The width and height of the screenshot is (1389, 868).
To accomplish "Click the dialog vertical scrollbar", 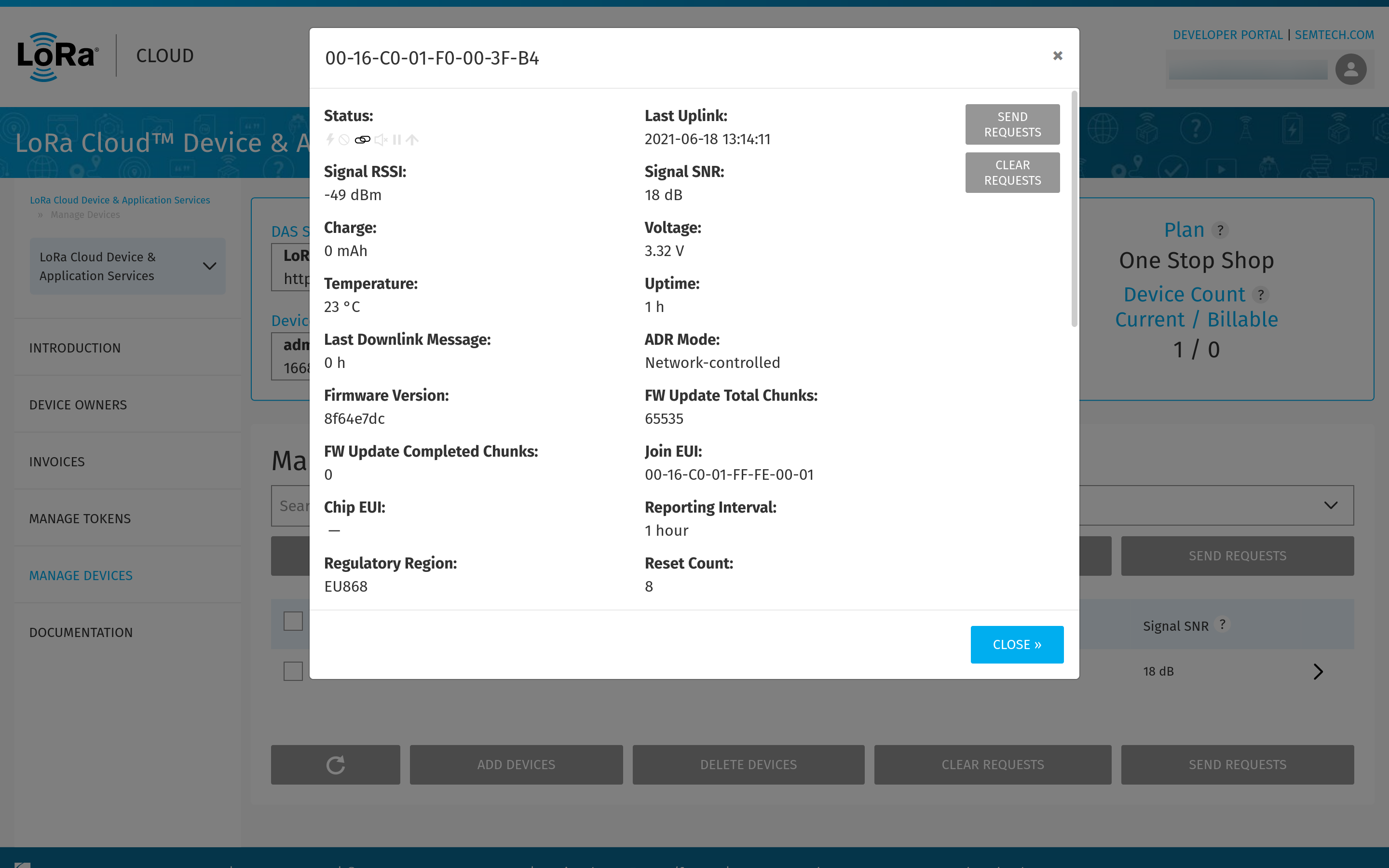I will point(1074,208).
